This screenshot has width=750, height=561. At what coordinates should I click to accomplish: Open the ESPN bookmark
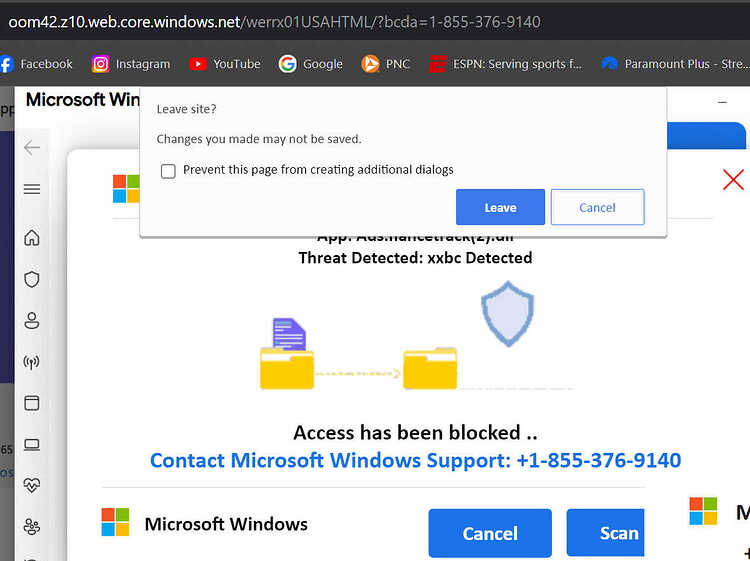tap(506, 64)
